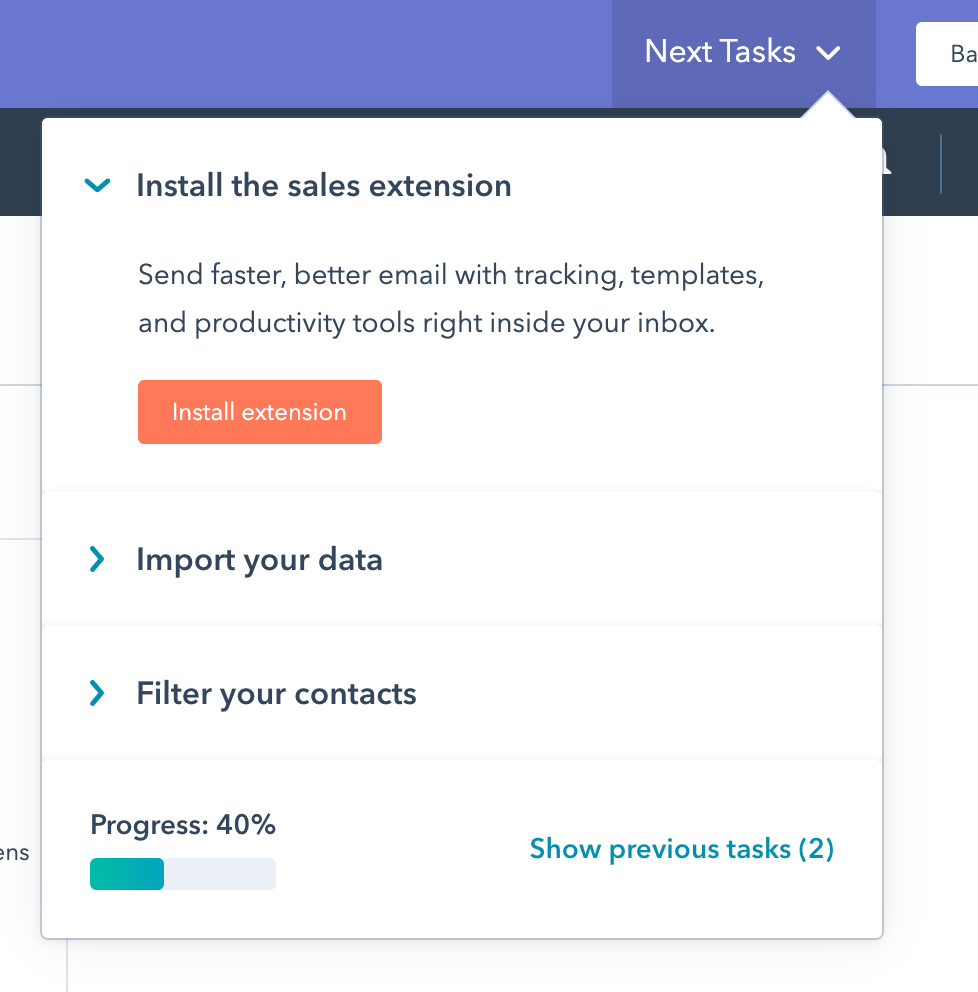Click the partially visible sidebar label on the left
This screenshot has height=992, width=978.
[x=14, y=852]
